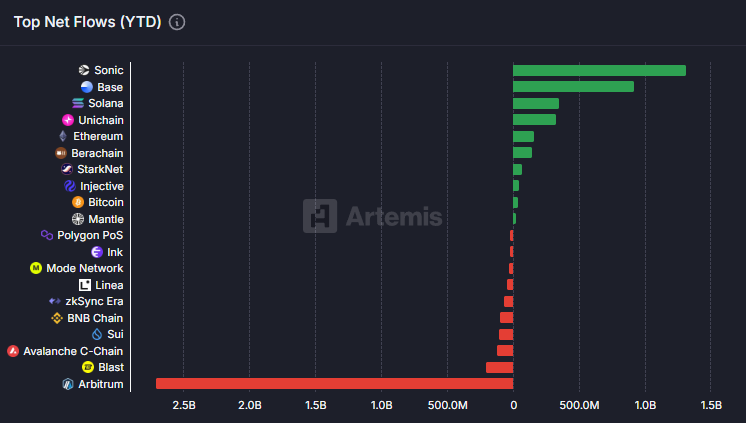Click the Solana logo icon
This screenshot has height=423, width=746.
[x=78, y=103]
